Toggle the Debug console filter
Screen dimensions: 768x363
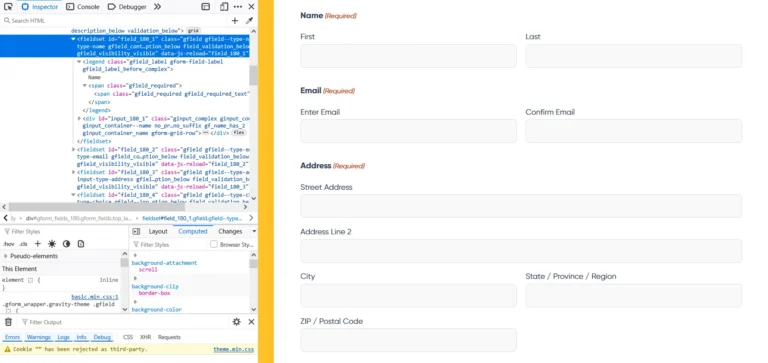coord(102,337)
